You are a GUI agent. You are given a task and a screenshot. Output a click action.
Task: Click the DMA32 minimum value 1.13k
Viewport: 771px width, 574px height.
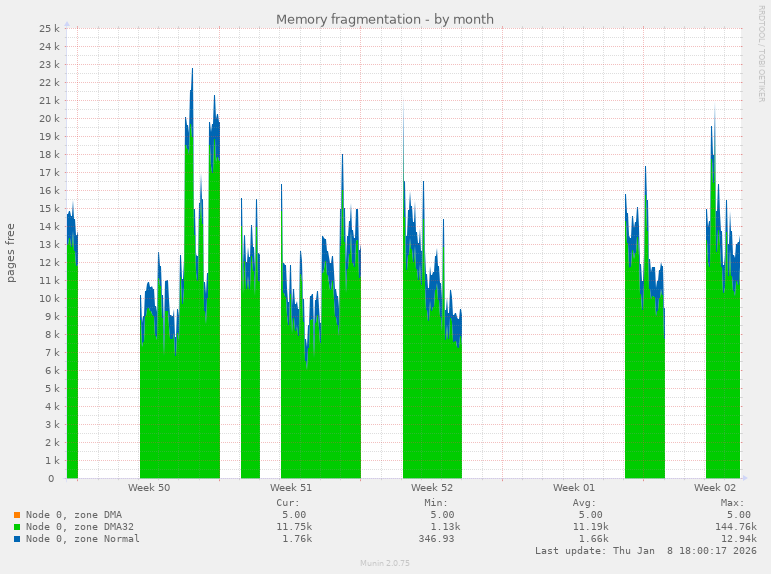click(445, 527)
